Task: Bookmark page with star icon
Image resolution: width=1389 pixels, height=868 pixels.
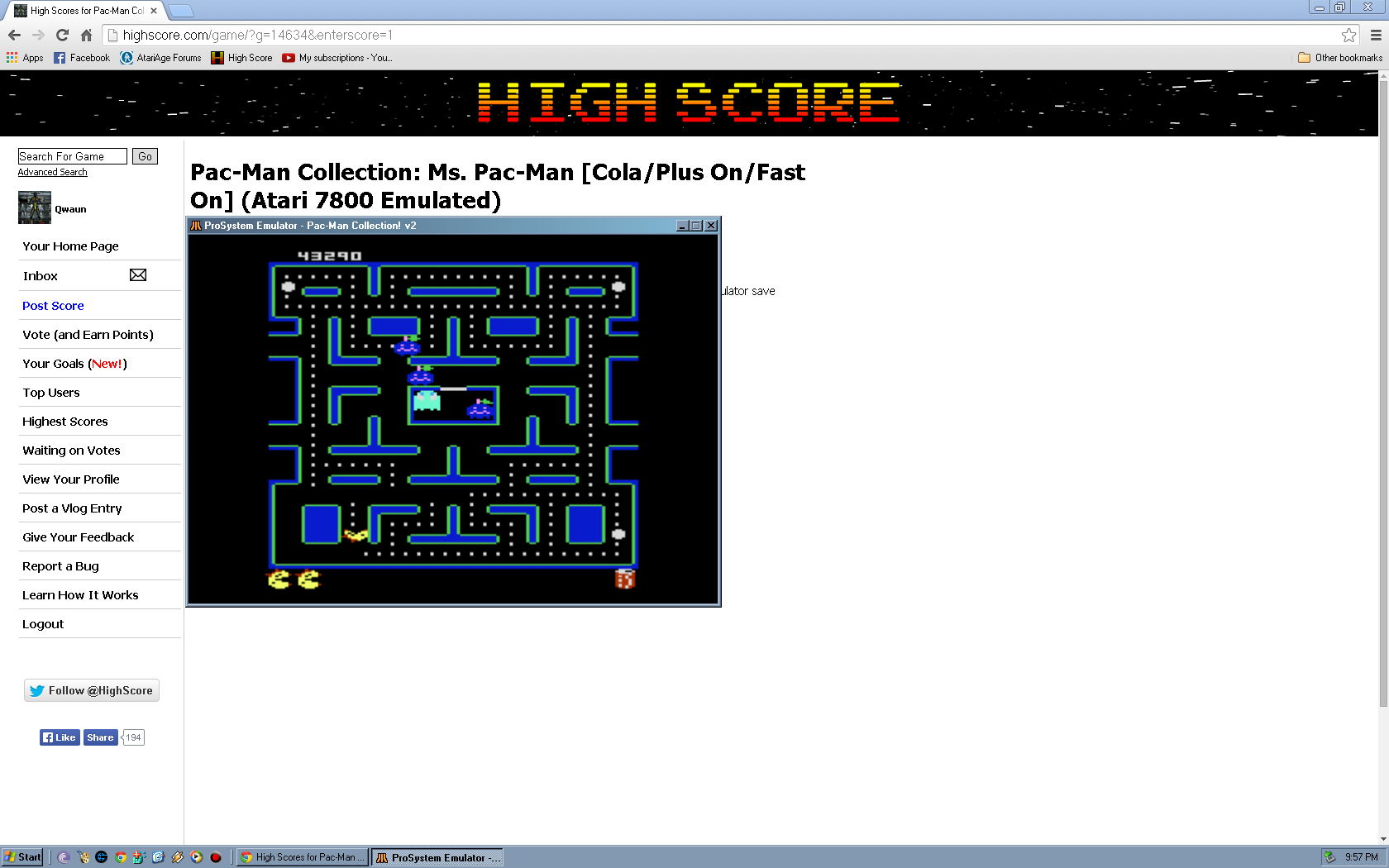Action: [x=1348, y=35]
